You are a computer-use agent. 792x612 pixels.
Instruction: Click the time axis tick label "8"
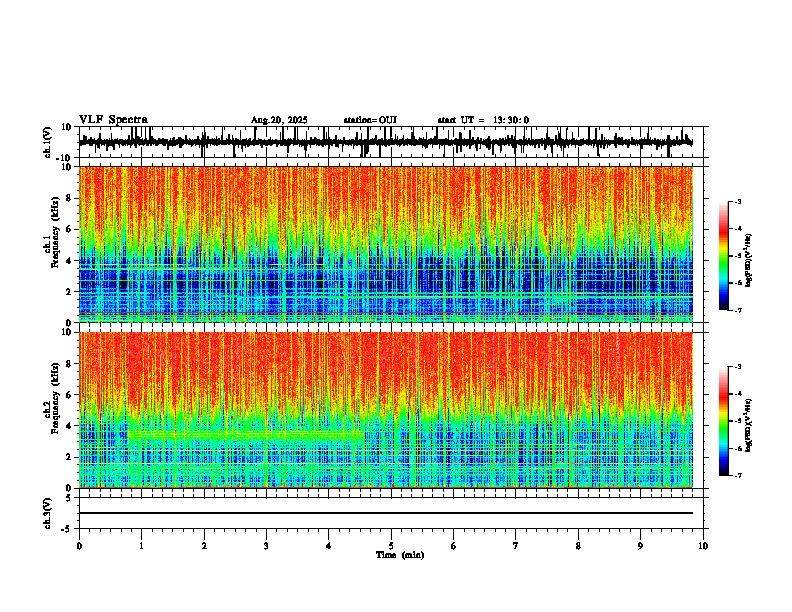578,546
